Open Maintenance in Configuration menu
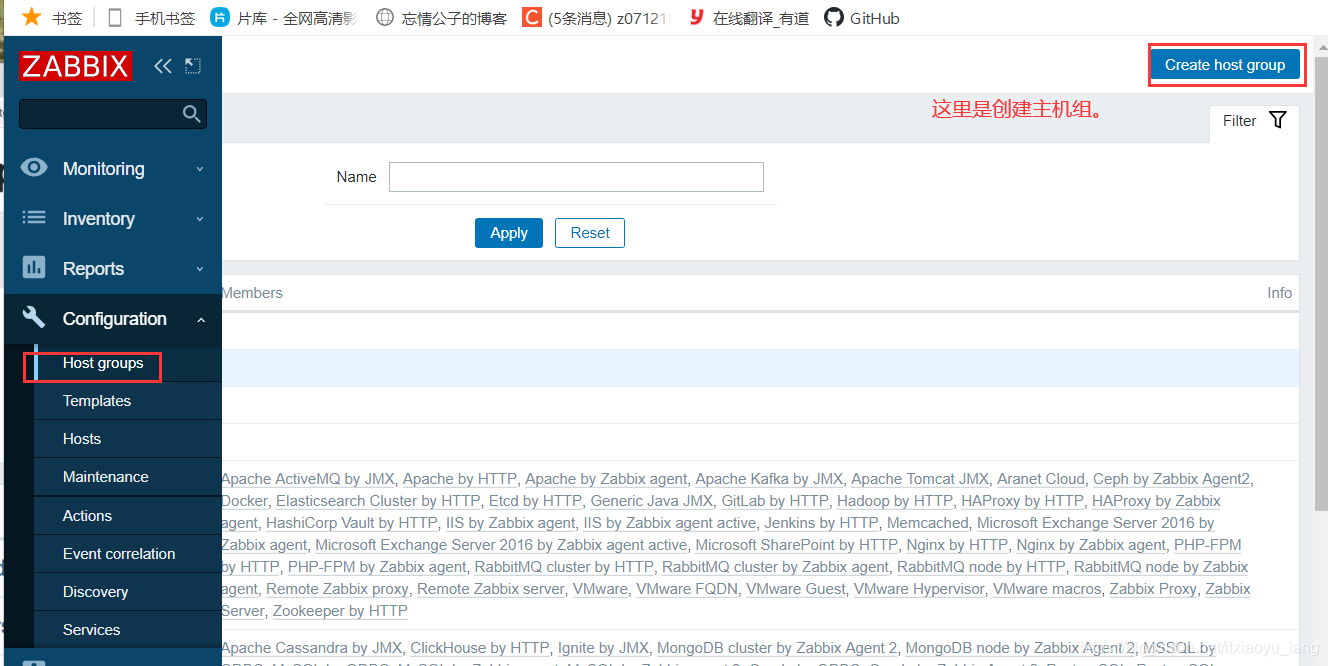 pos(106,477)
